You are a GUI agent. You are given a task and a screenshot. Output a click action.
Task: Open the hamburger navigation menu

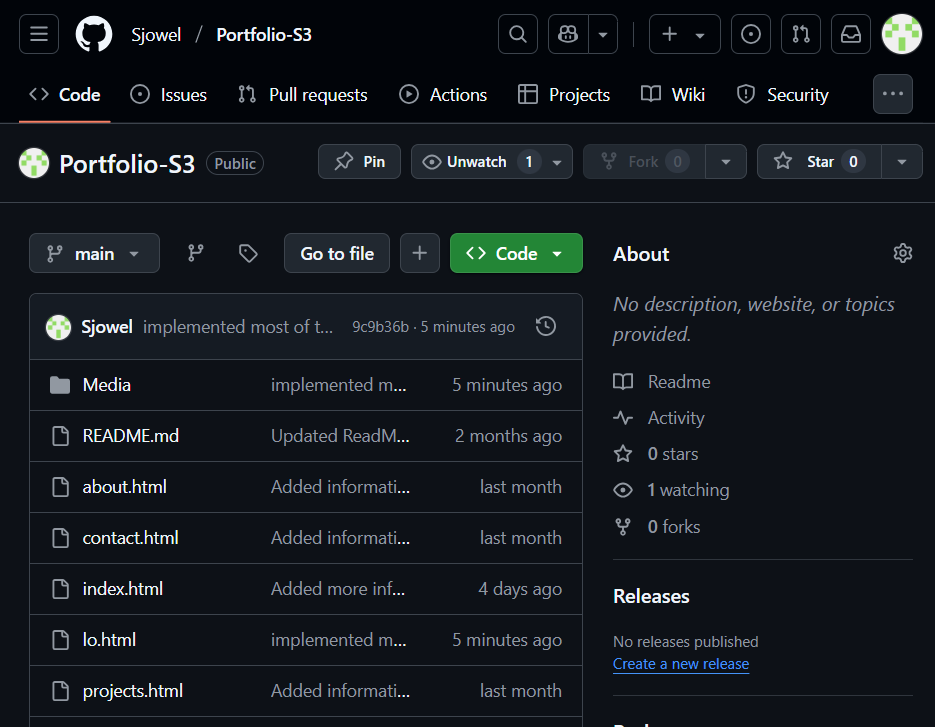point(39,35)
